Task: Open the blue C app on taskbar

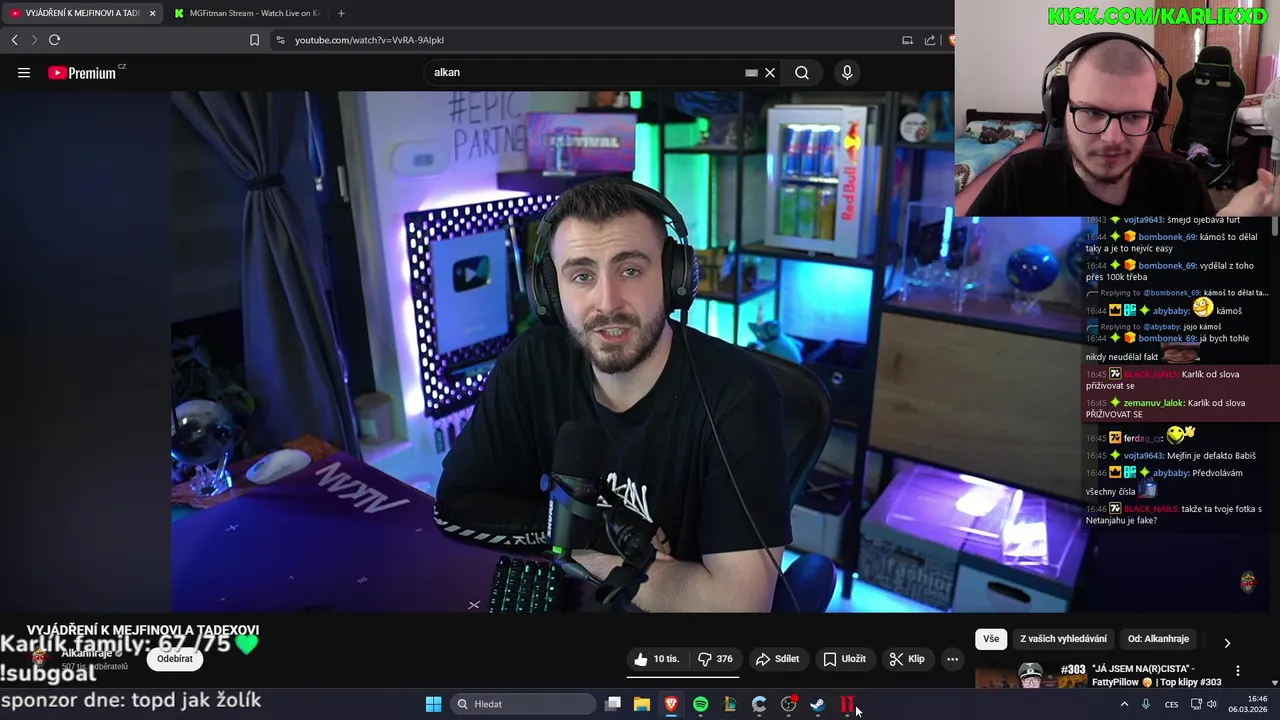Action: [759, 704]
